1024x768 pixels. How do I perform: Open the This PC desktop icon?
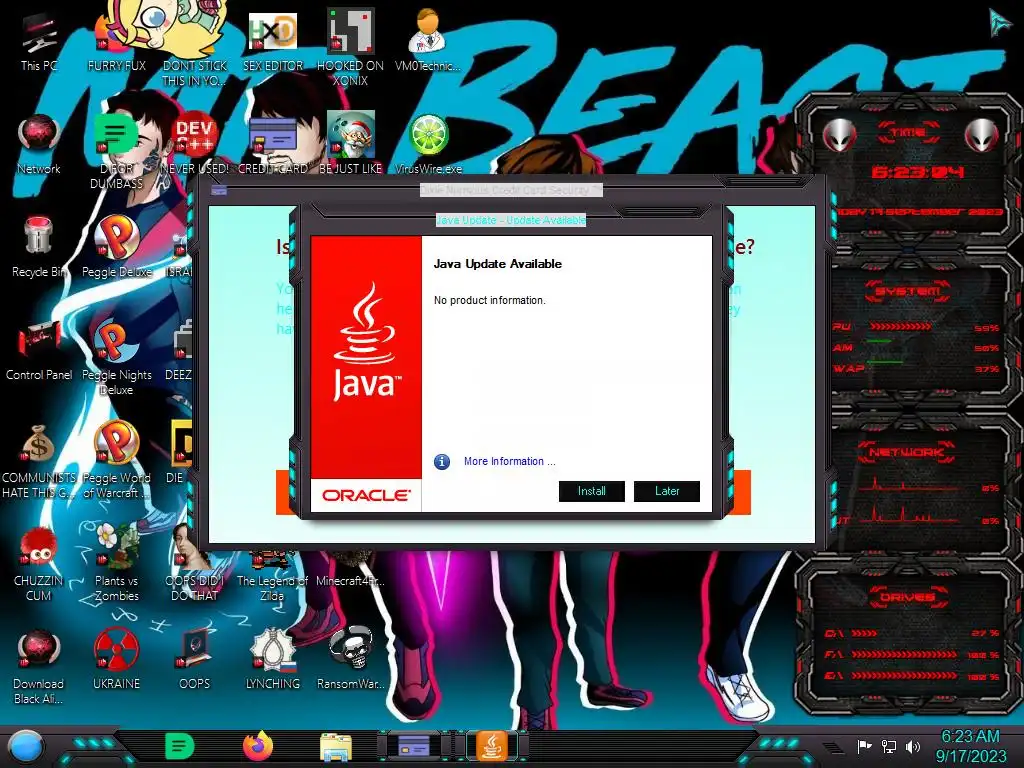pos(39,41)
